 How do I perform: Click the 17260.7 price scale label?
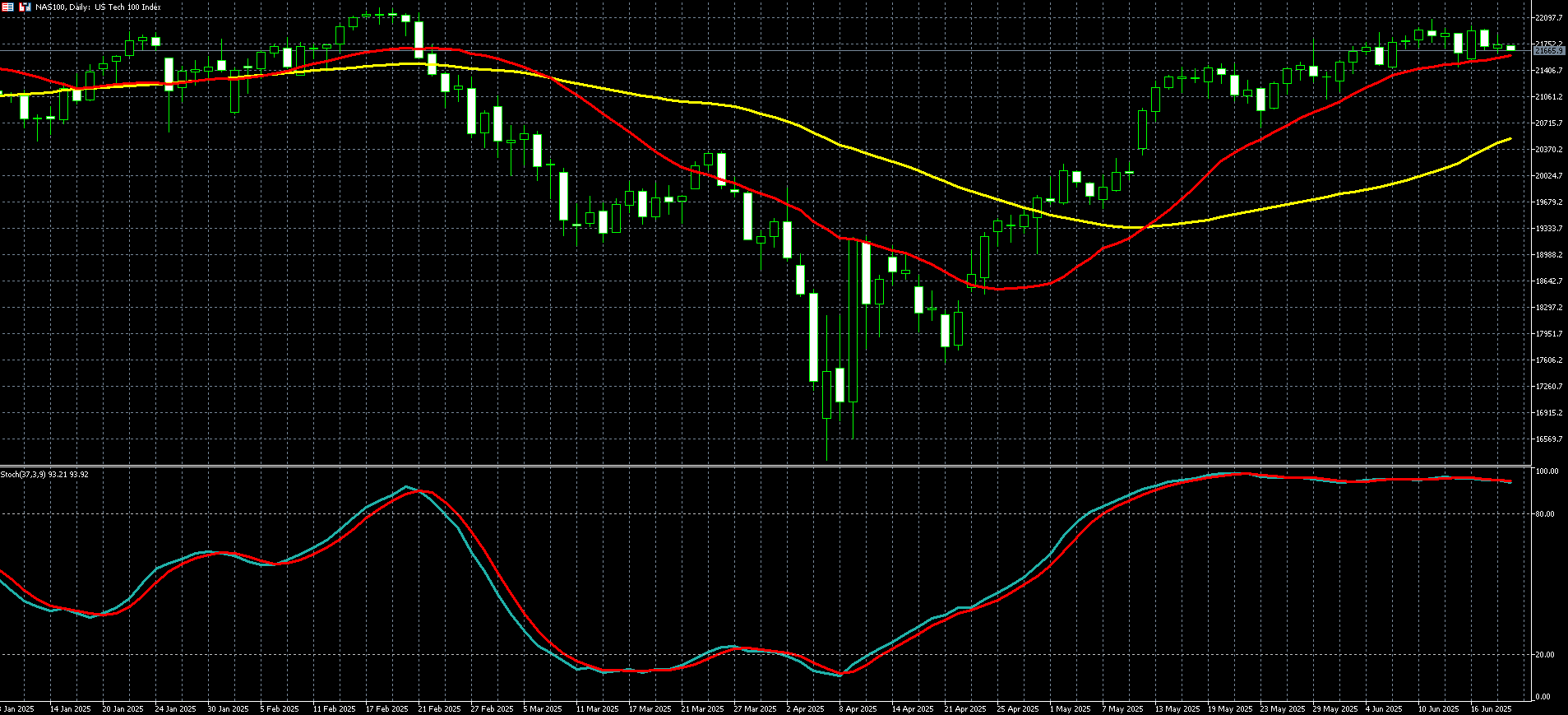point(1549,386)
